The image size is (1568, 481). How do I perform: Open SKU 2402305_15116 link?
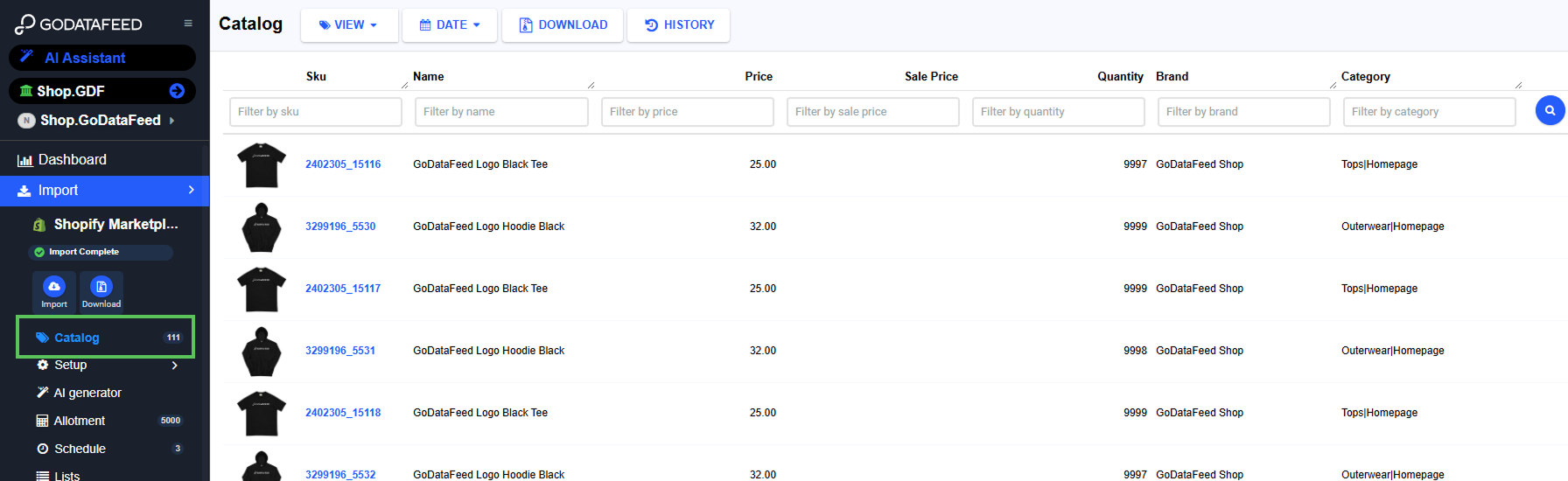343,164
